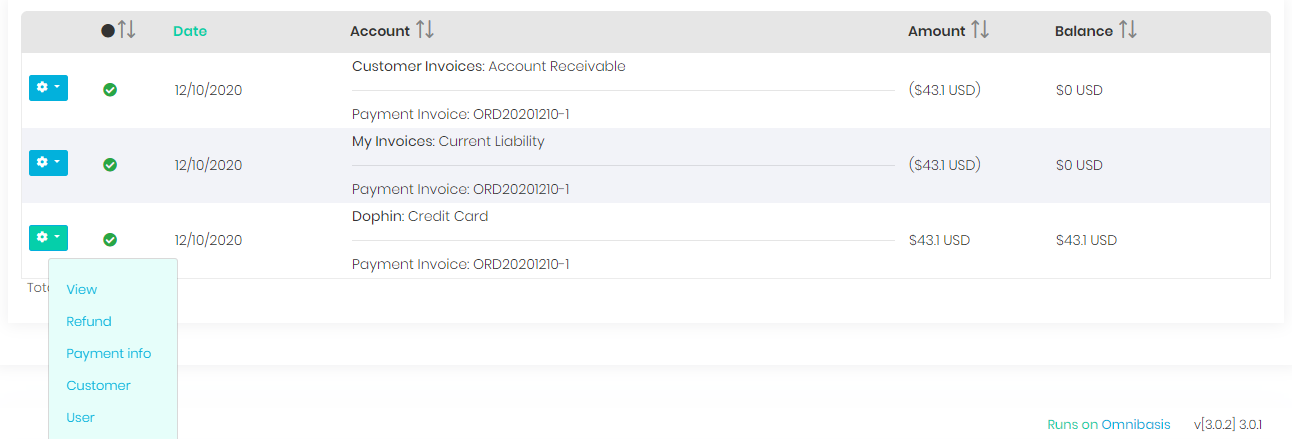Sort table by Balance column arrows

1127,31
